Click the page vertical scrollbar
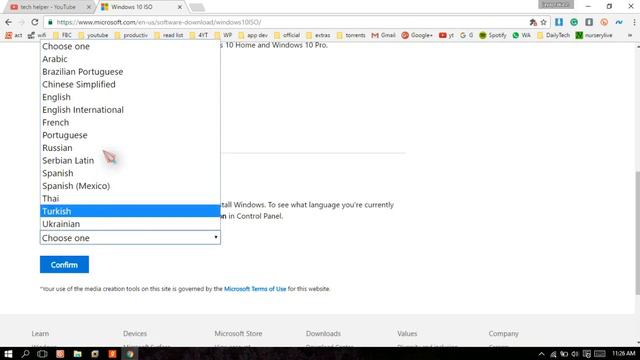 (637, 232)
